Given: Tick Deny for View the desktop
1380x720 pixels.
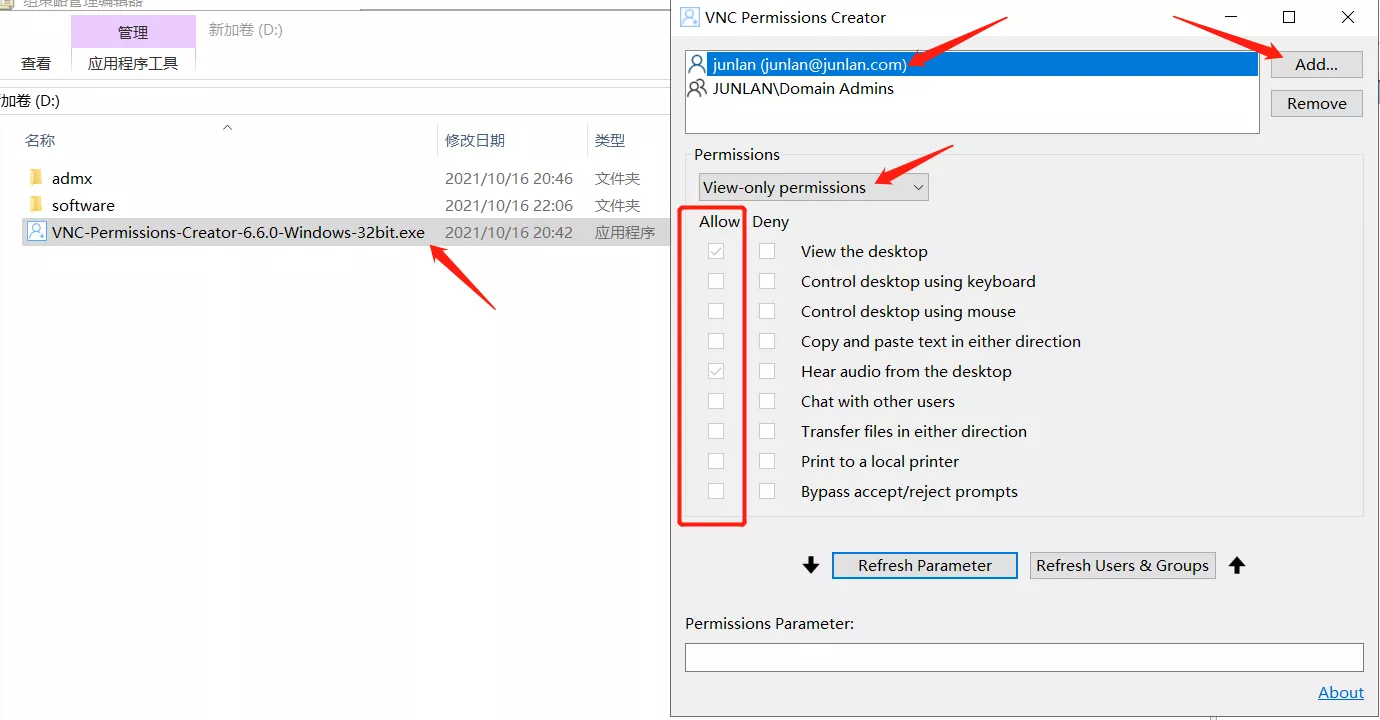Looking at the screenshot, I should [767, 252].
